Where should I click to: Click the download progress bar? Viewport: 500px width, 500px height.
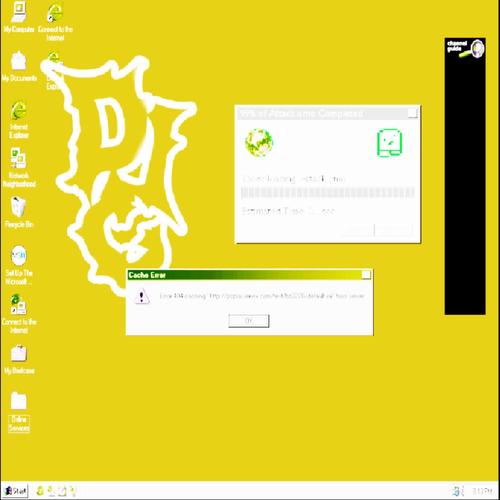[x=328, y=193]
